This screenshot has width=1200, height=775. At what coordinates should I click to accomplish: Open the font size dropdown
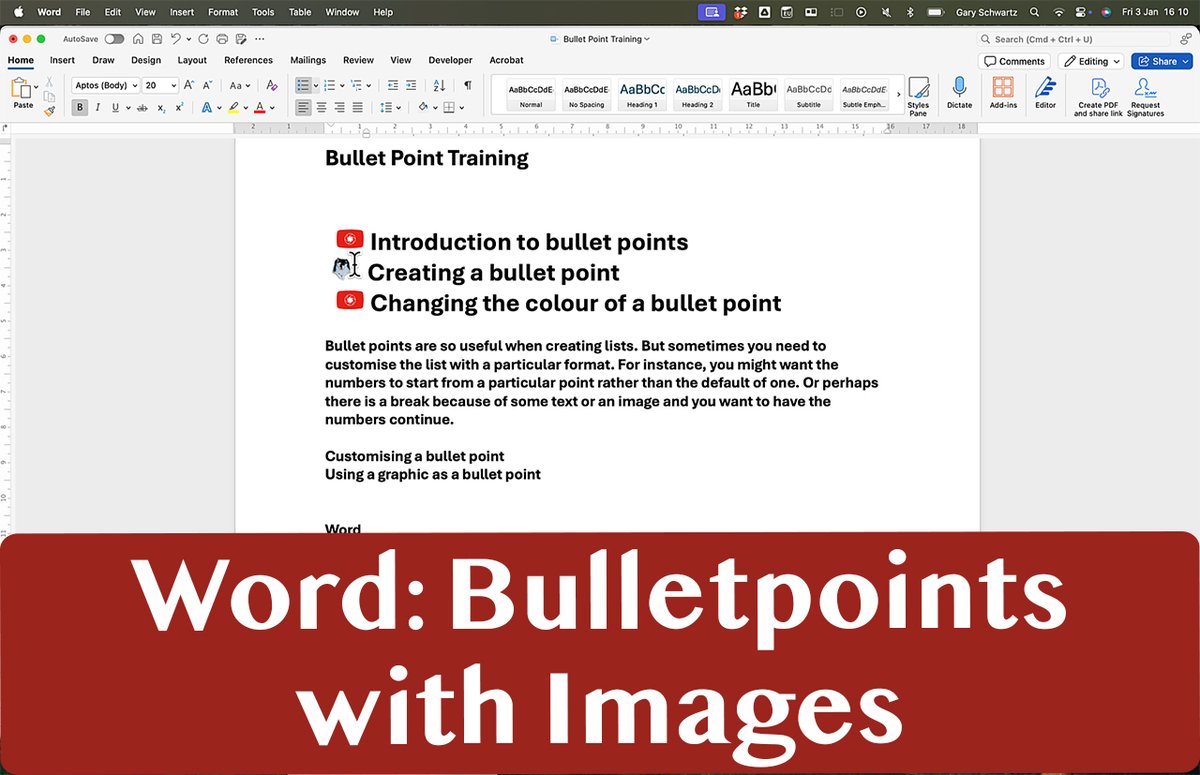pos(172,86)
